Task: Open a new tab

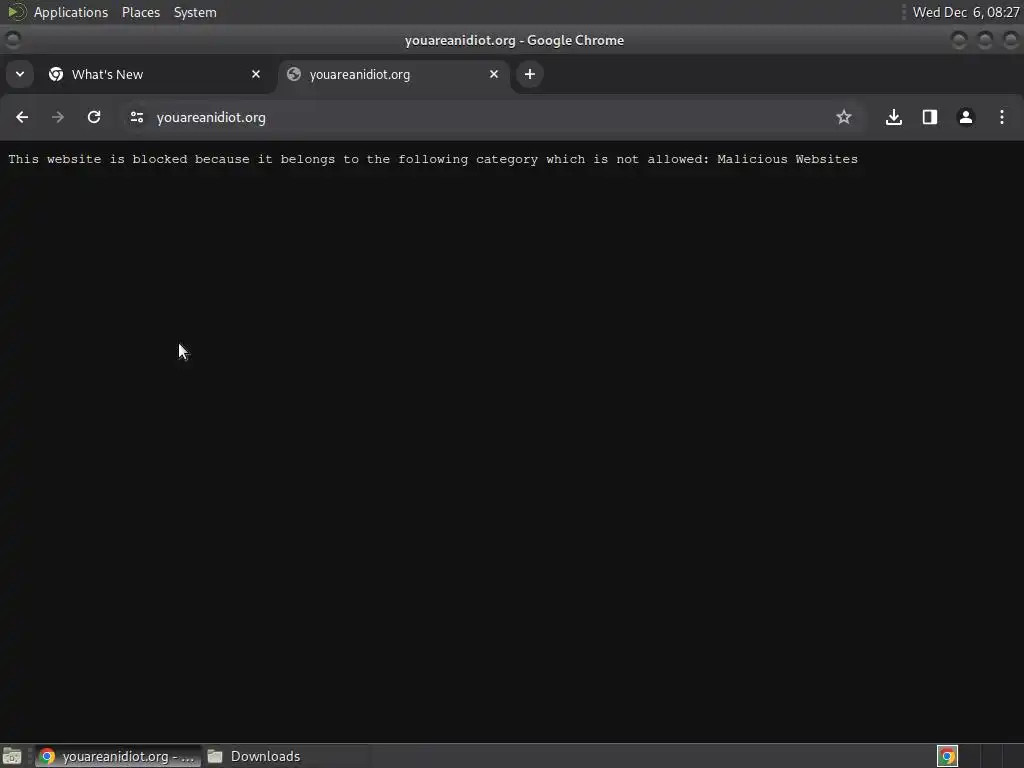Action: 530,74
